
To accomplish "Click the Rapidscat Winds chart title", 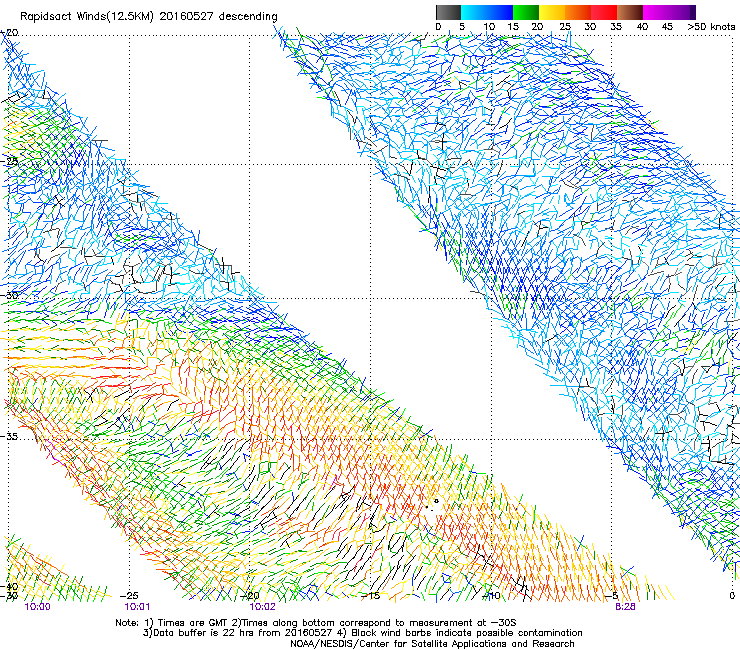I will [149, 16].
